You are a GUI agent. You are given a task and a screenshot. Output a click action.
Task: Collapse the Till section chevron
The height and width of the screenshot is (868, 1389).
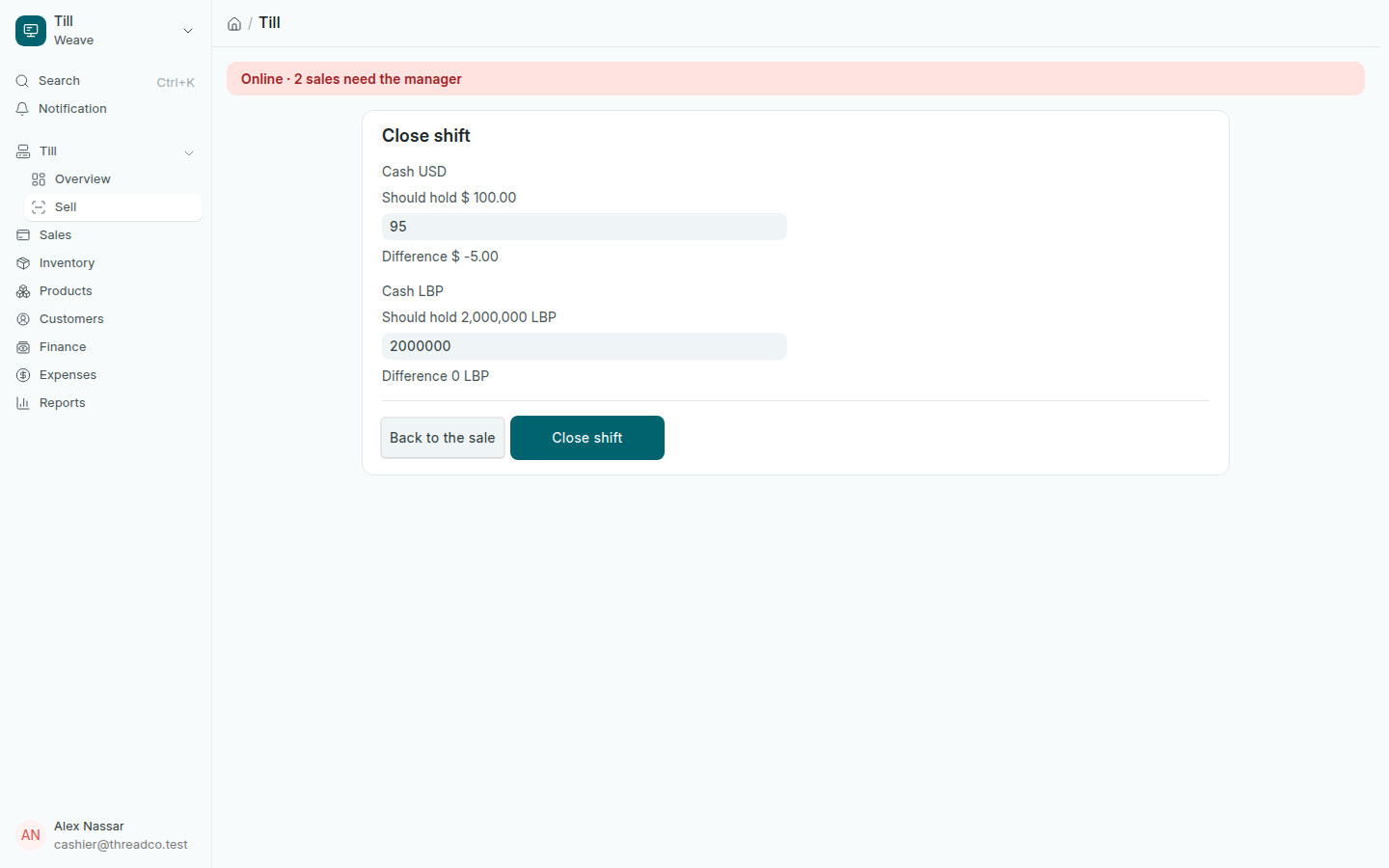pos(189,152)
